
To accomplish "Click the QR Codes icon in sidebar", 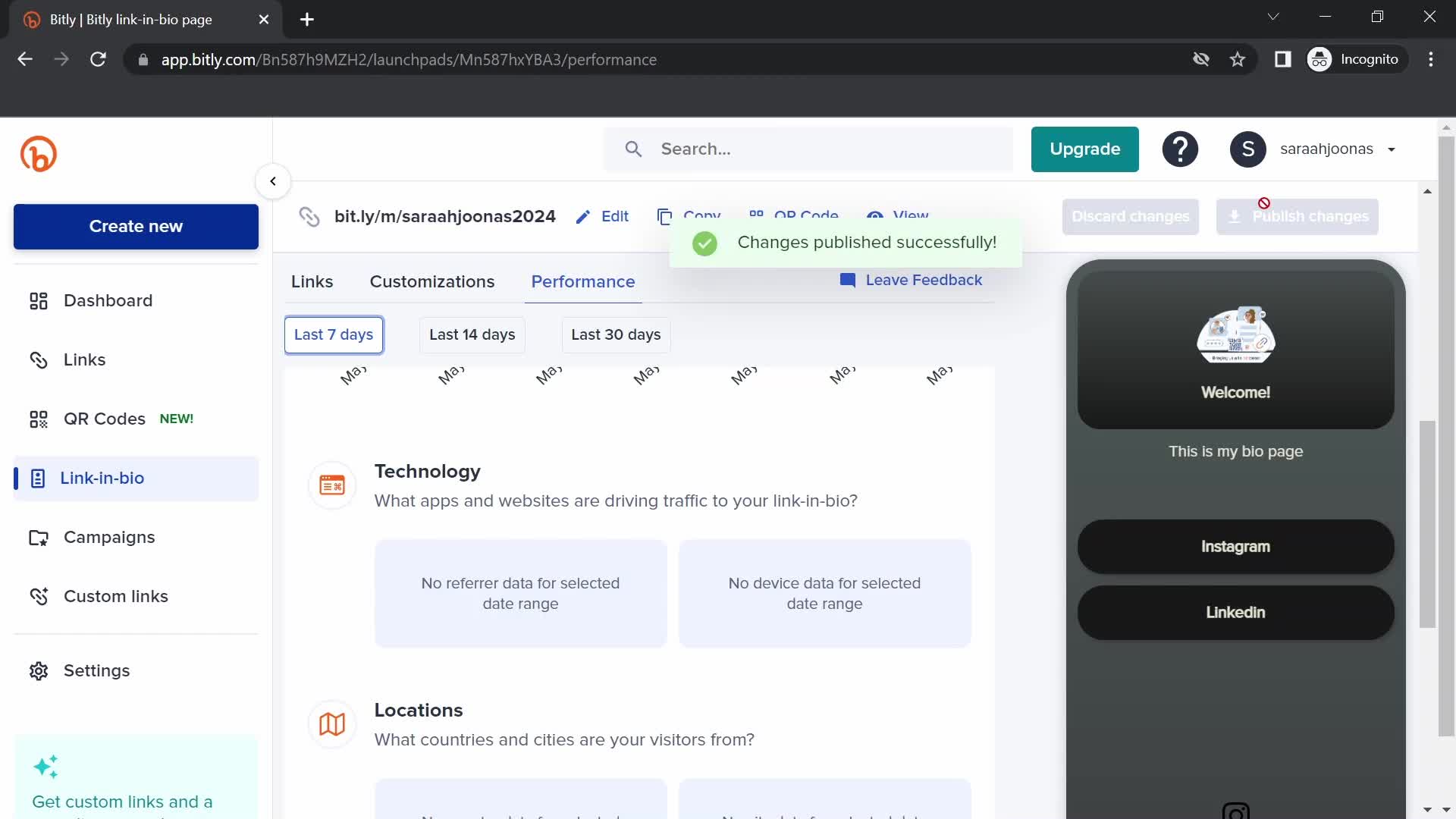I will 39,419.
